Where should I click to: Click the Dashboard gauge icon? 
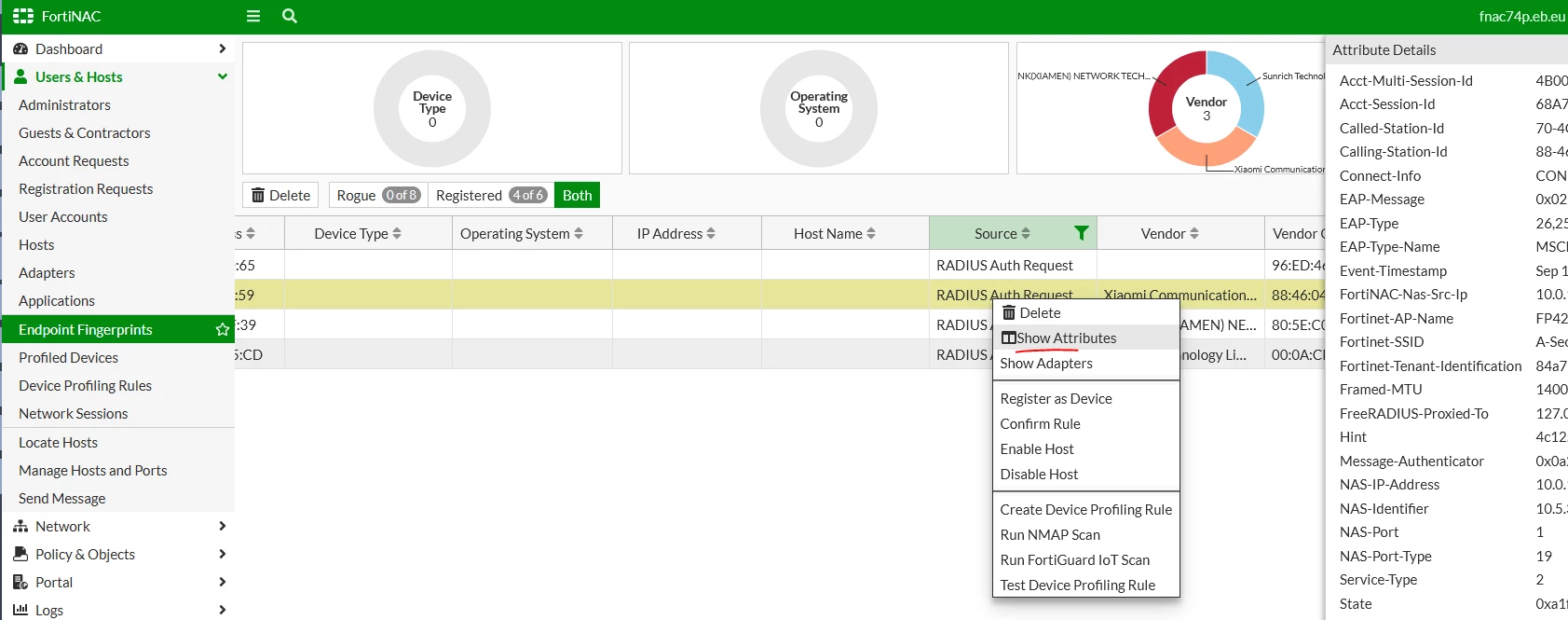click(x=20, y=48)
